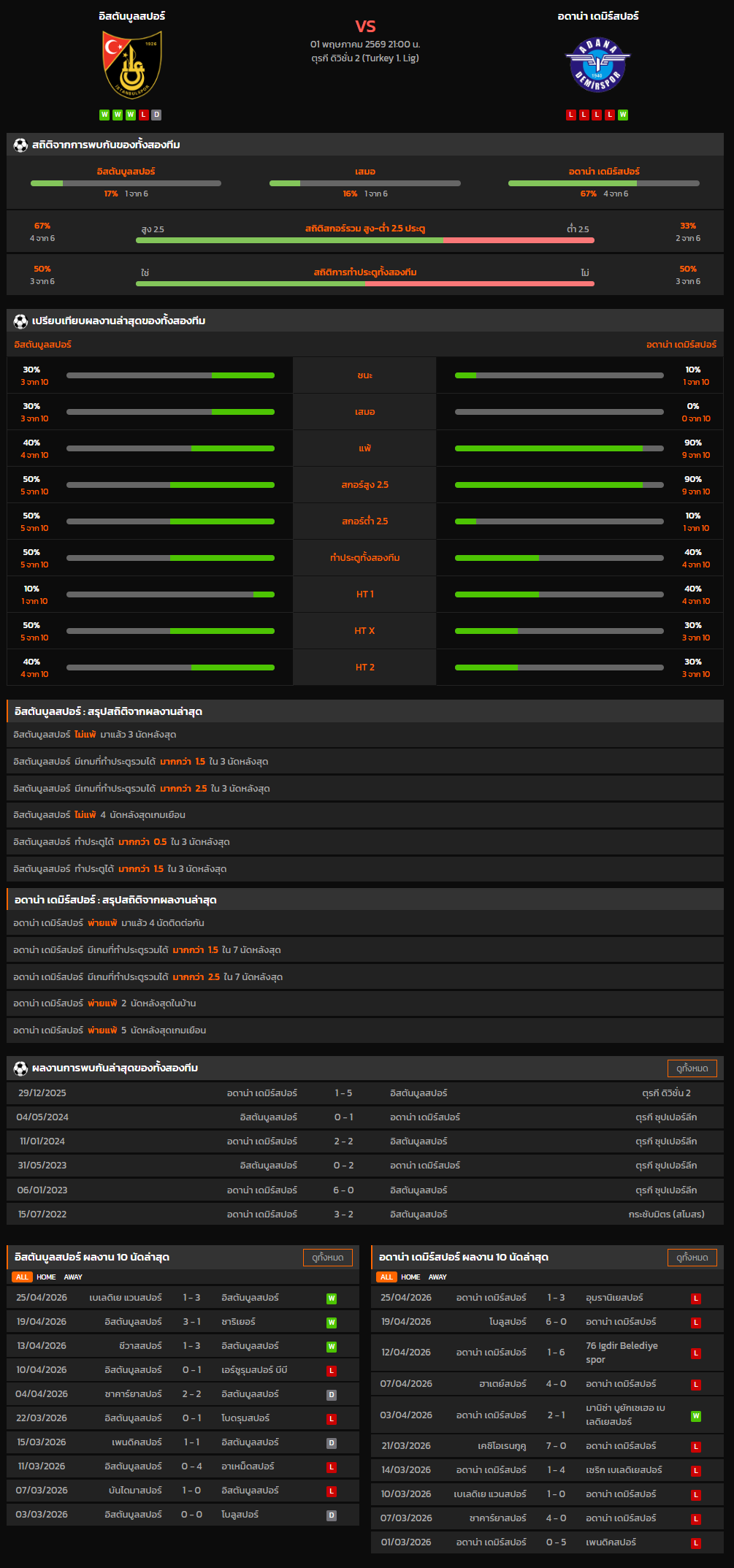Click the Adana Demirspor team crest logo
Viewport: 734px width, 1568px height.
click(x=598, y=65)
